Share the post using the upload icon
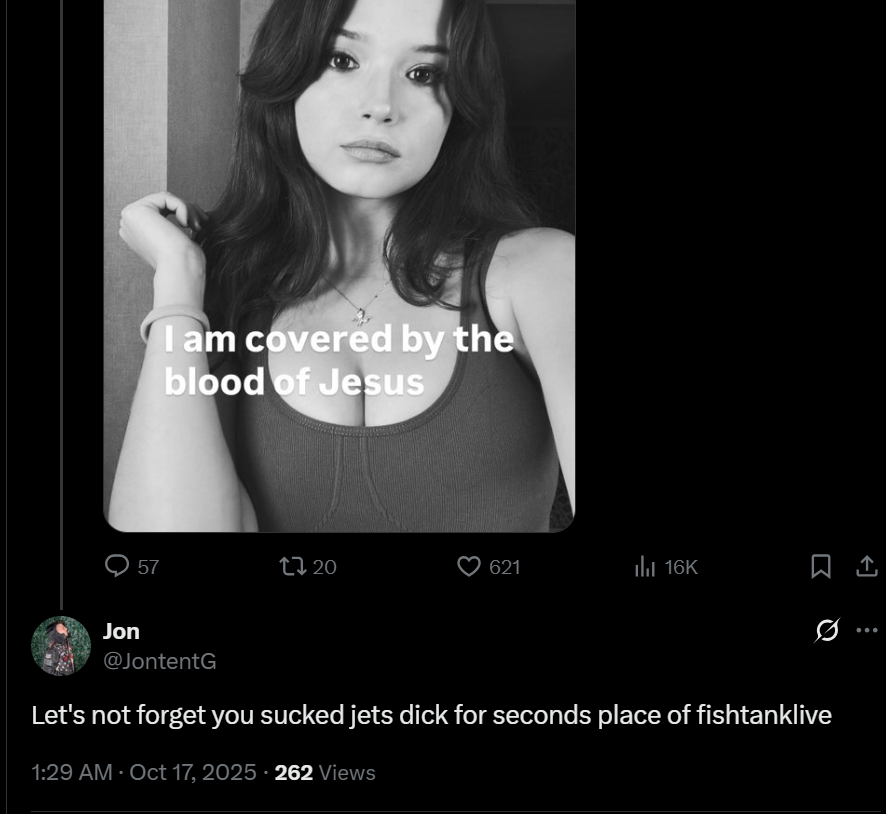The height and width of the screenshot is (814, 886). point(866,566)
